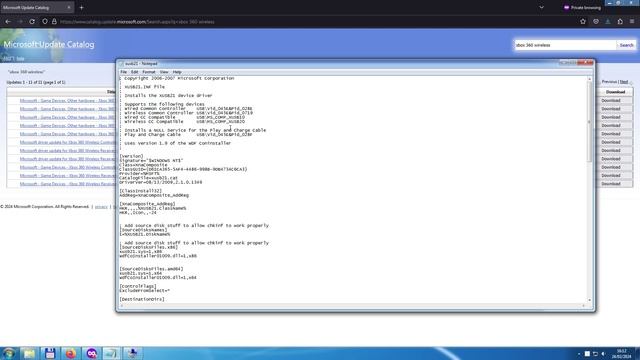This screenshot has width=640, height=360.
Task: Open last 'Game Devices - Xbox 360 Wireless' link
Action: [x=68, y=184]
